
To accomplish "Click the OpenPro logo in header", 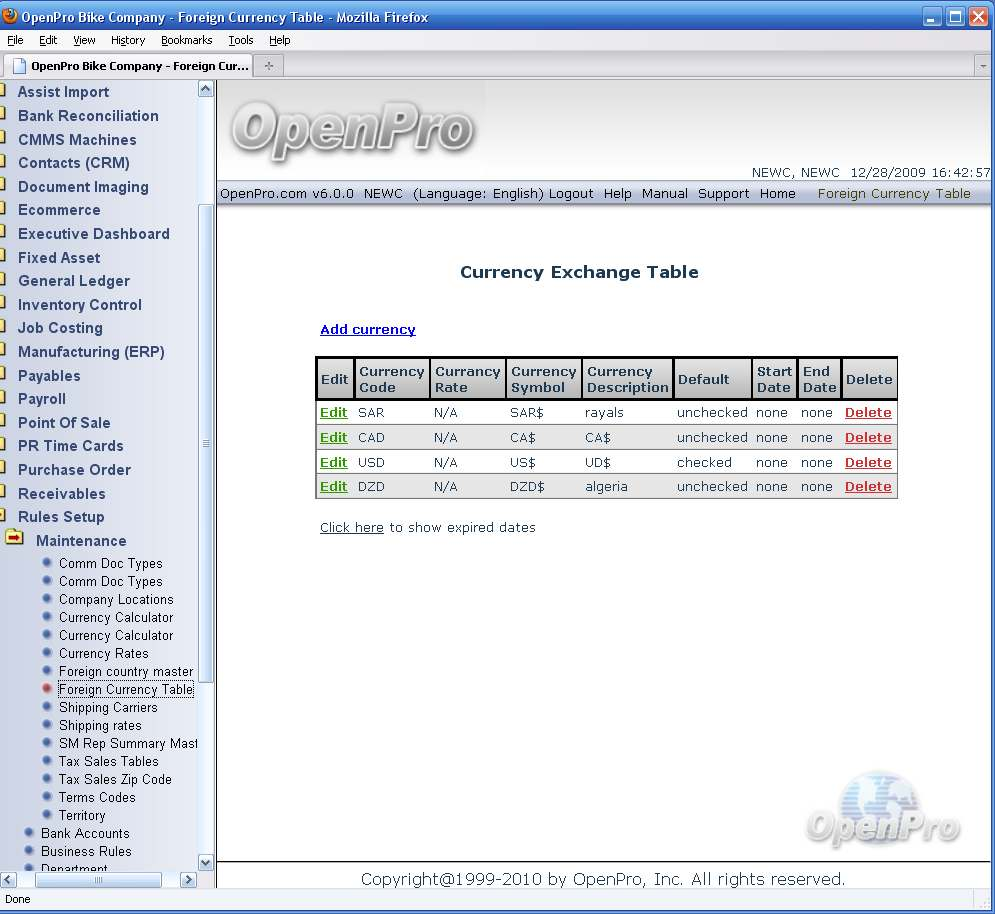I will (x=352, y=130).
